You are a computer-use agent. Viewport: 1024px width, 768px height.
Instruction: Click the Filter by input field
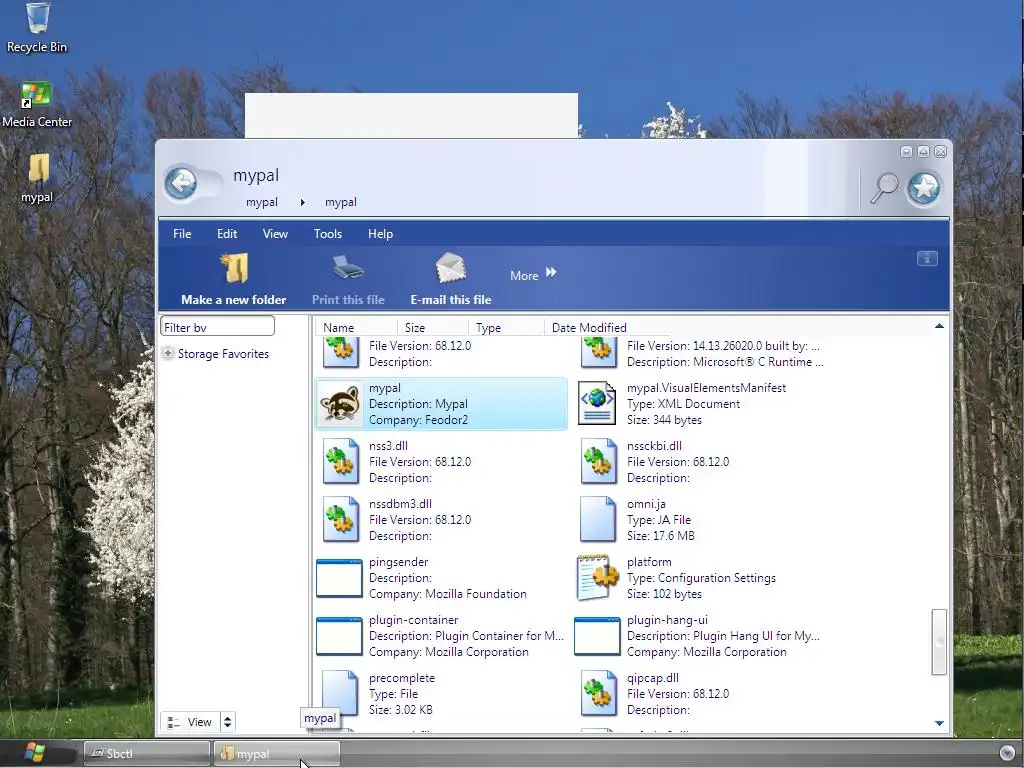(217, 327)
